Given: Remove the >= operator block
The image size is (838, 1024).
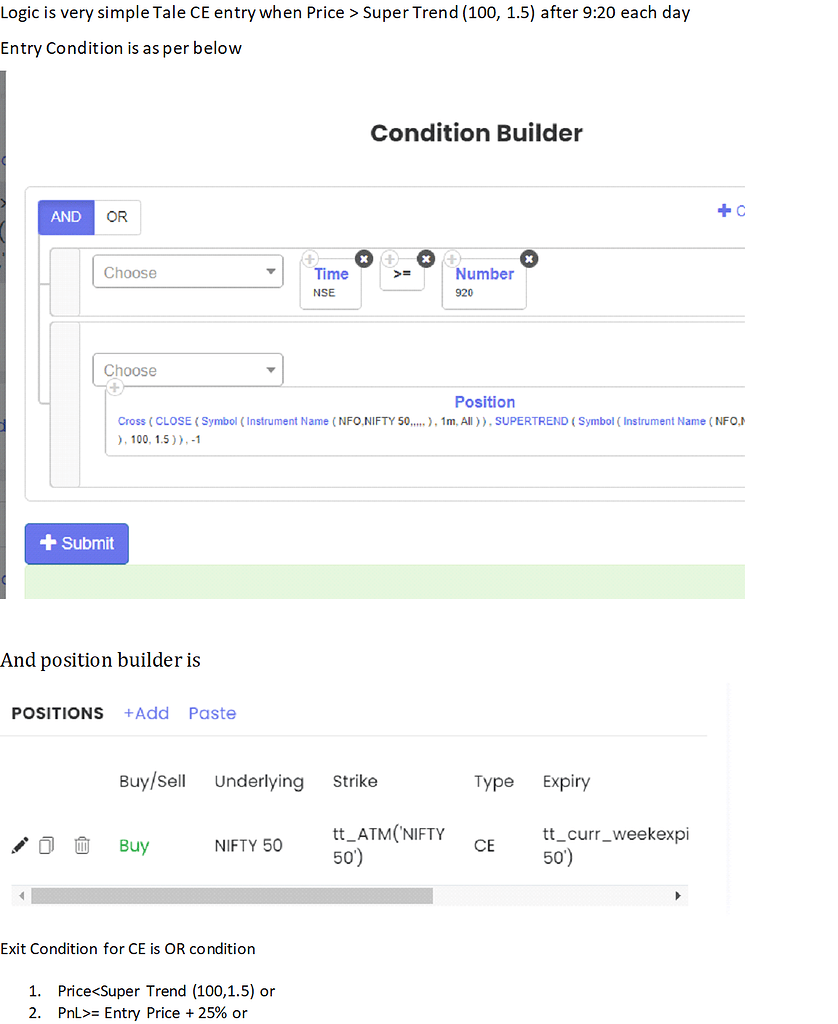Looking at the screenshot, I should coord(426,259).
